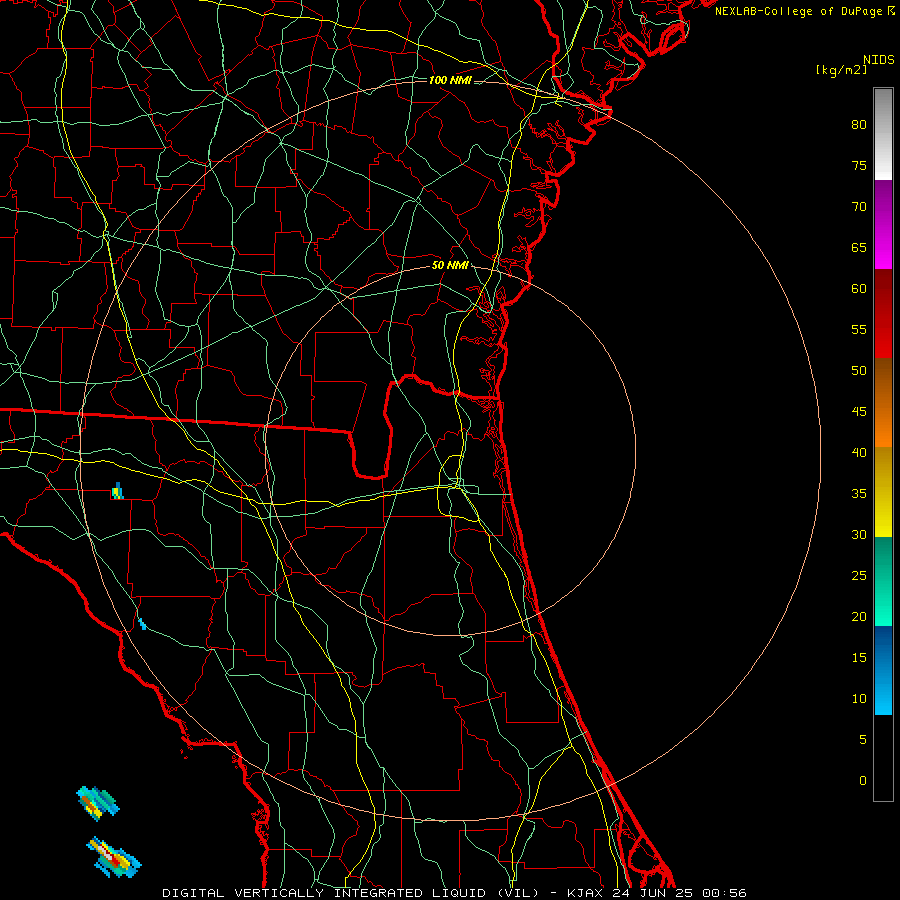Viewport: 900px width, 900px height.
Task: Click scale value 75
Action: [x=859, y=165]
